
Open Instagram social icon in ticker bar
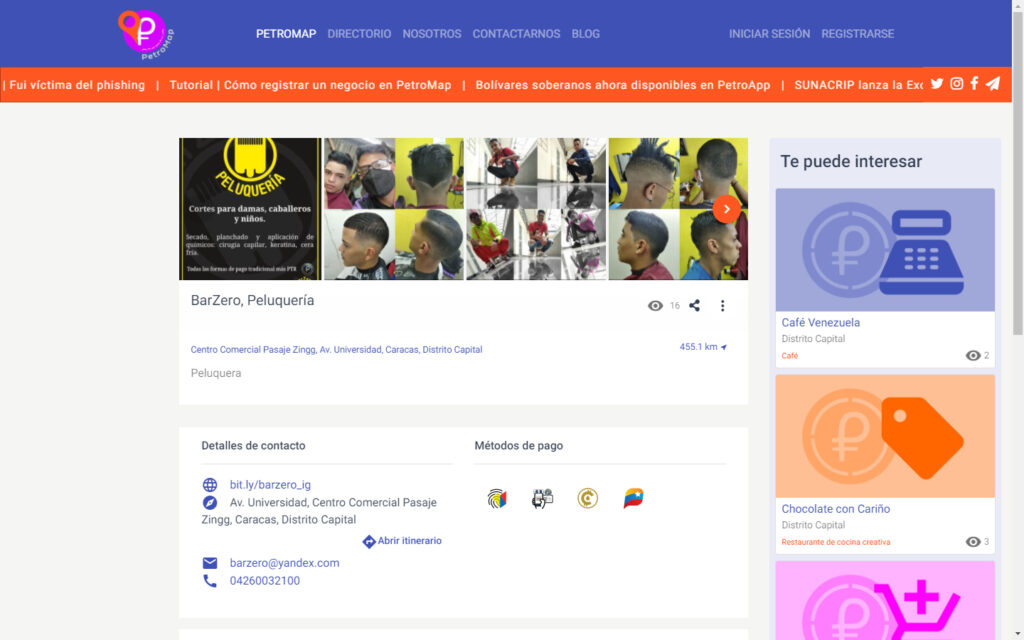tap(957, 84)
